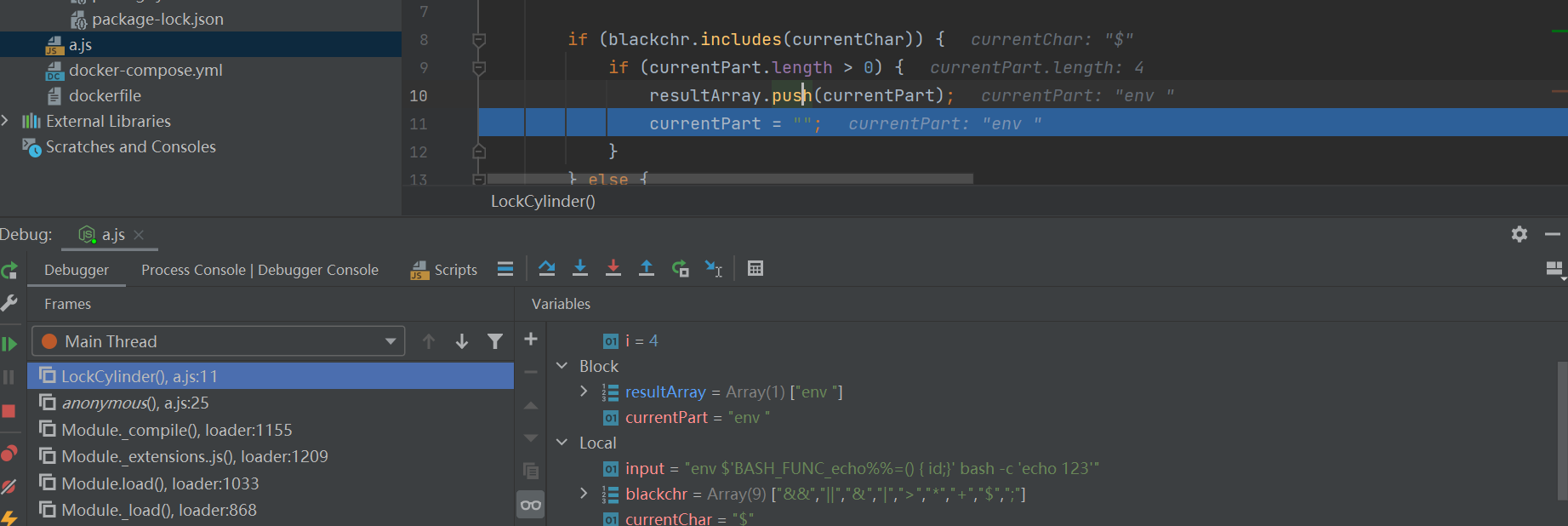Image resolution: width=1568 pixels, height=526 pixels.
Task: Click the Rerun a.js debug icon
Action: pos(9,271)
